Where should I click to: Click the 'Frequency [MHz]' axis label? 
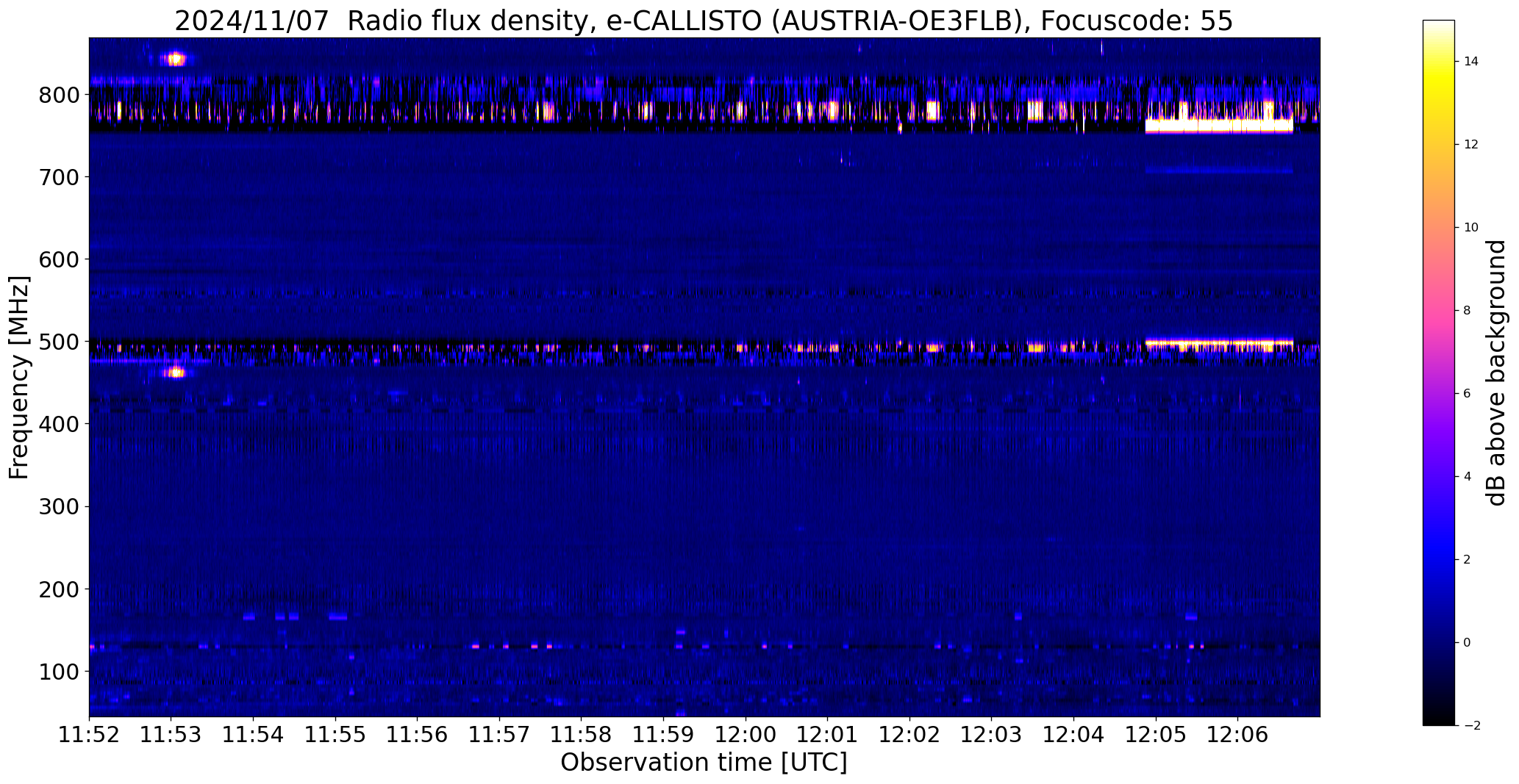tap(19, 377)
